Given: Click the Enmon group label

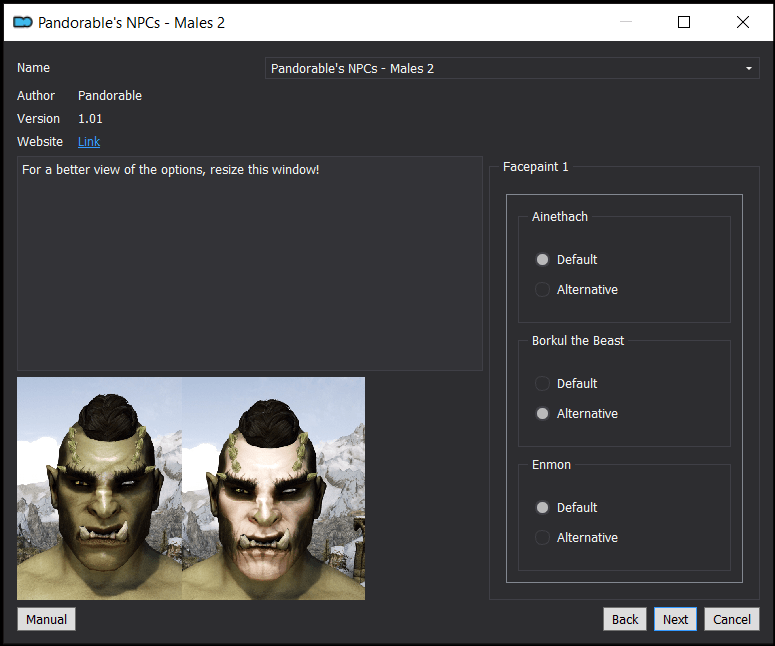Looking at the screenshot, I should point(551,465).
